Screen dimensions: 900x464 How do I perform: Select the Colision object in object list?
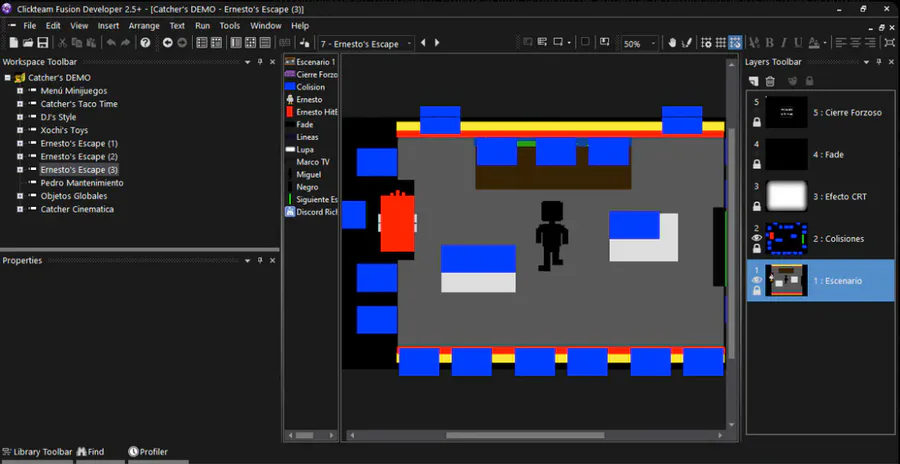point(311,87)
